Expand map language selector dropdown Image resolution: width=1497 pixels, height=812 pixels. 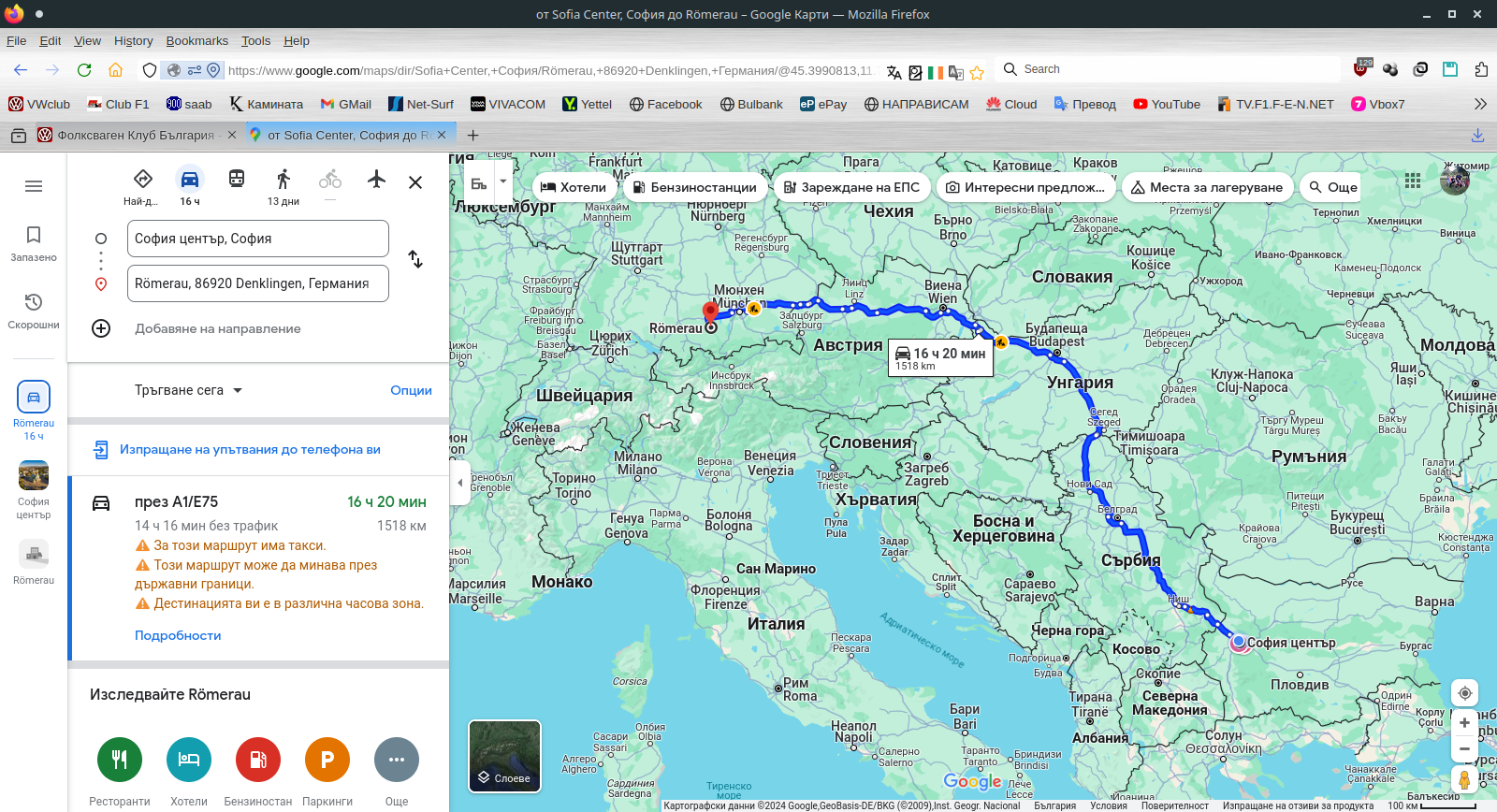coord(503,182)
